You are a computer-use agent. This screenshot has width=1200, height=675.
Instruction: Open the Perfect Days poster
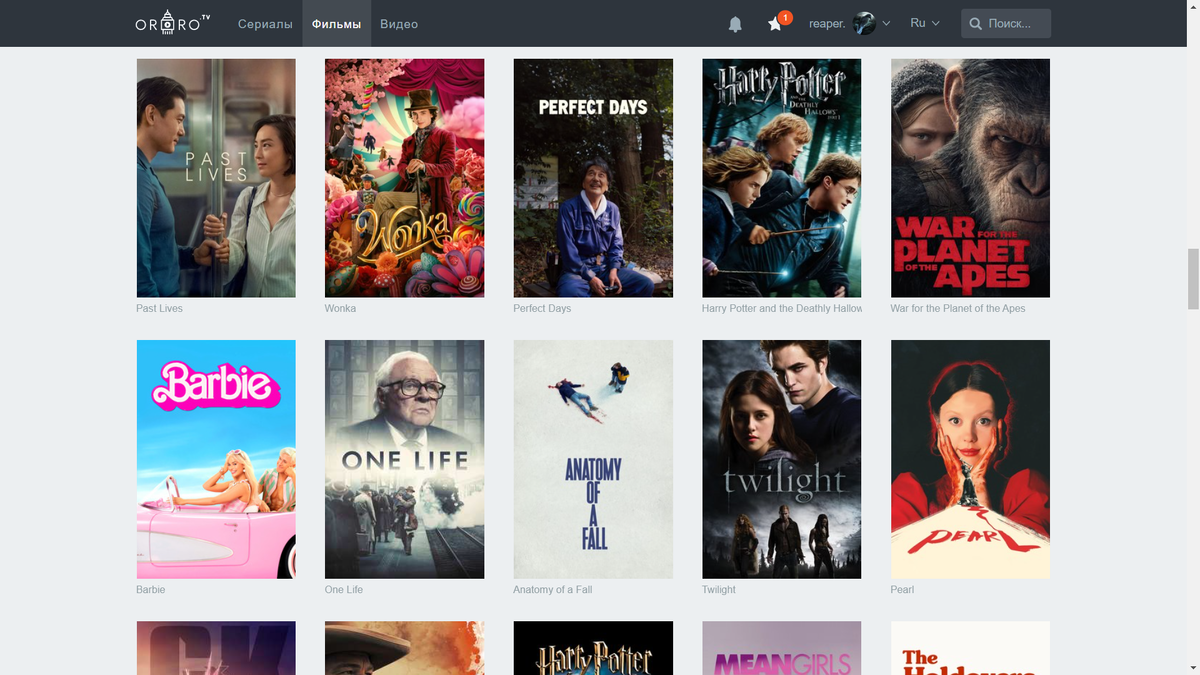tap(593, 178)
